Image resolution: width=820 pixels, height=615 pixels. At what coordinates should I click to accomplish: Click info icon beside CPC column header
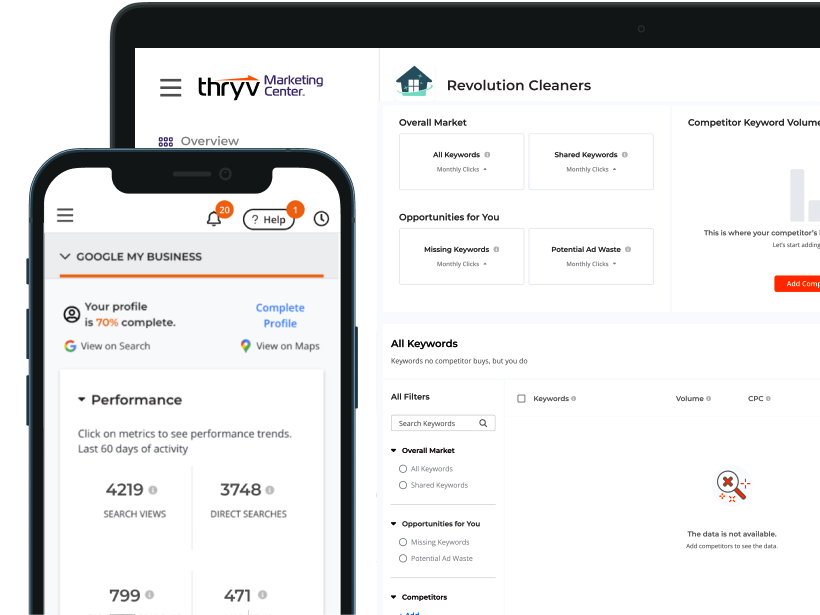pos(768,398)
